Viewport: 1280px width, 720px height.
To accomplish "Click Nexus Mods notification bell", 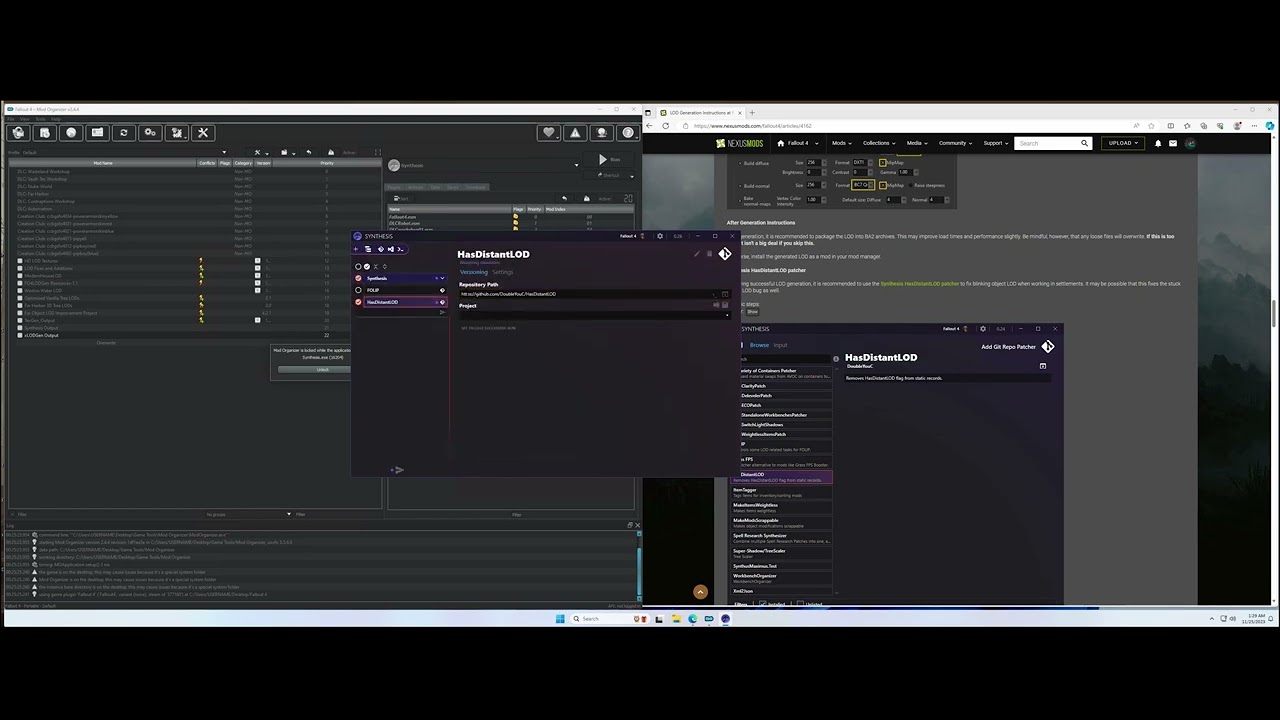I will (1158, 143).
